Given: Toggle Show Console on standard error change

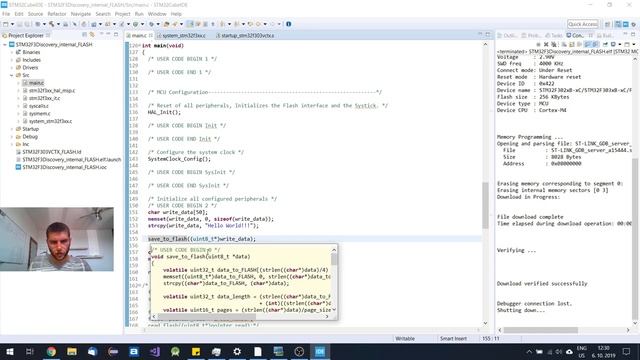Looking at the screenshot, I should pos(596,44).
